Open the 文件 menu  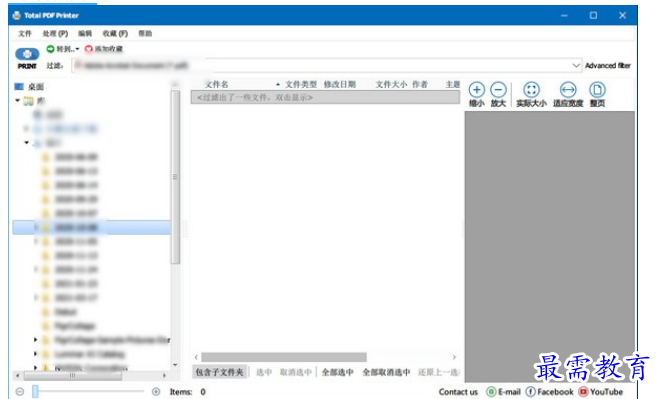point(25,34)
